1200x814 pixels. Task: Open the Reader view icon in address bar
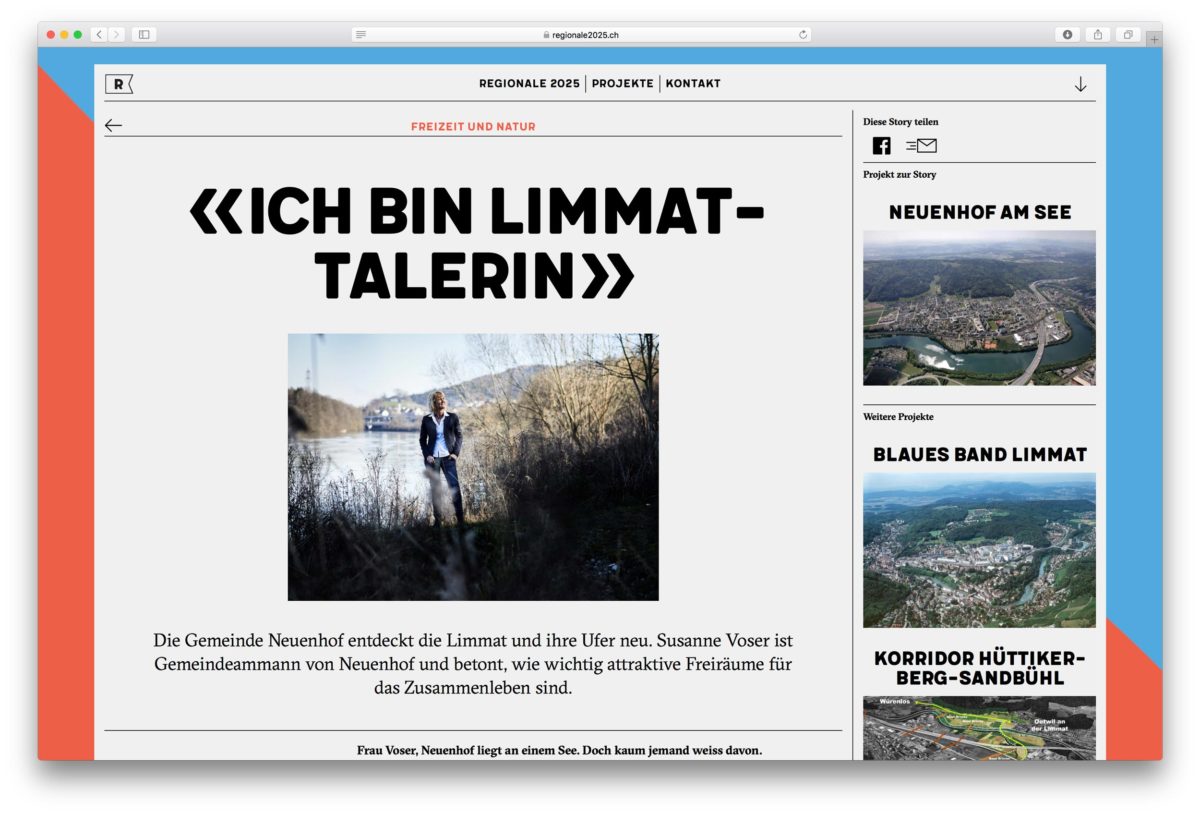(361, 35)
